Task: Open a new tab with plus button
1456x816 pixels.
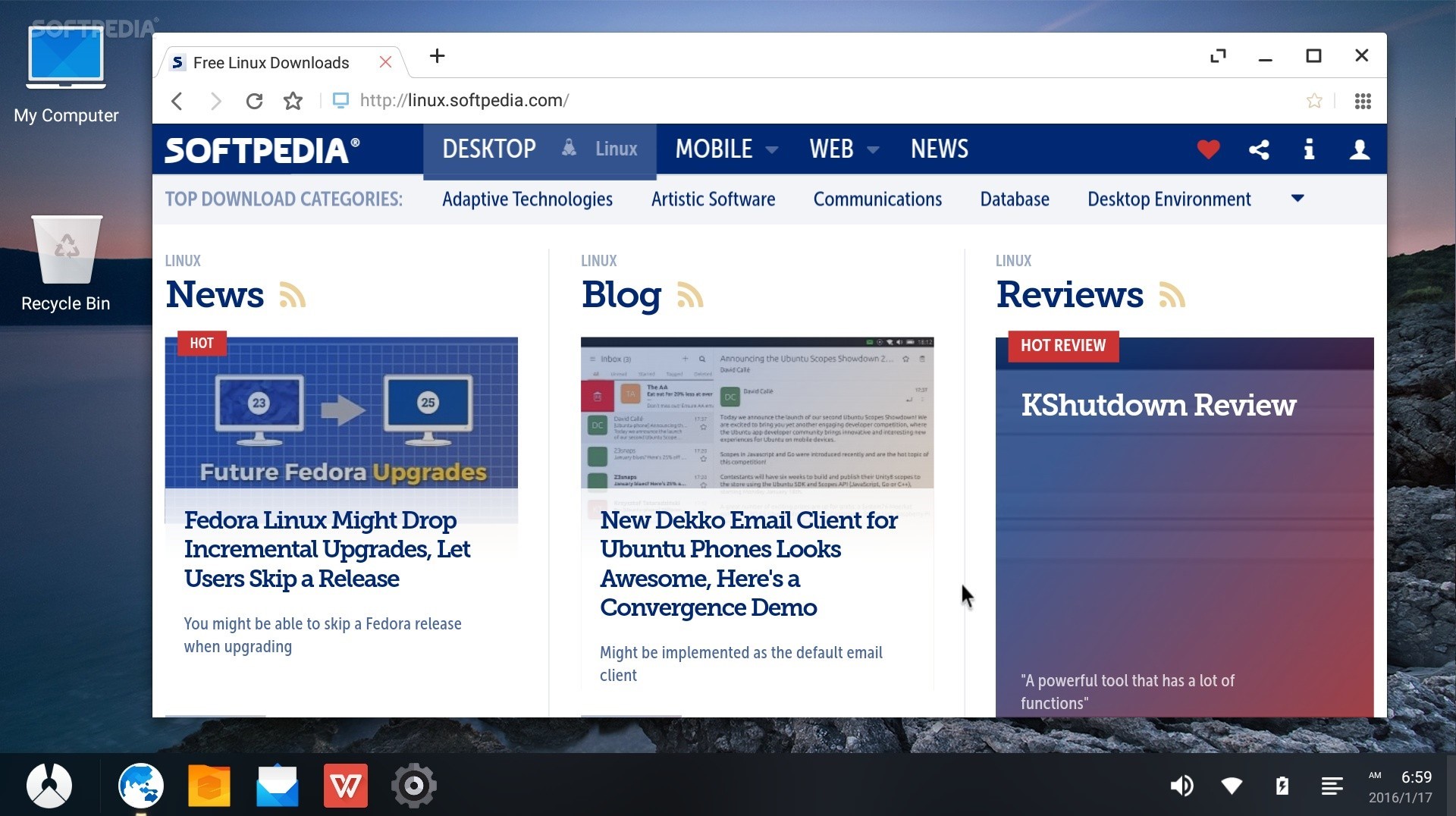Action: tap(437, 56)
